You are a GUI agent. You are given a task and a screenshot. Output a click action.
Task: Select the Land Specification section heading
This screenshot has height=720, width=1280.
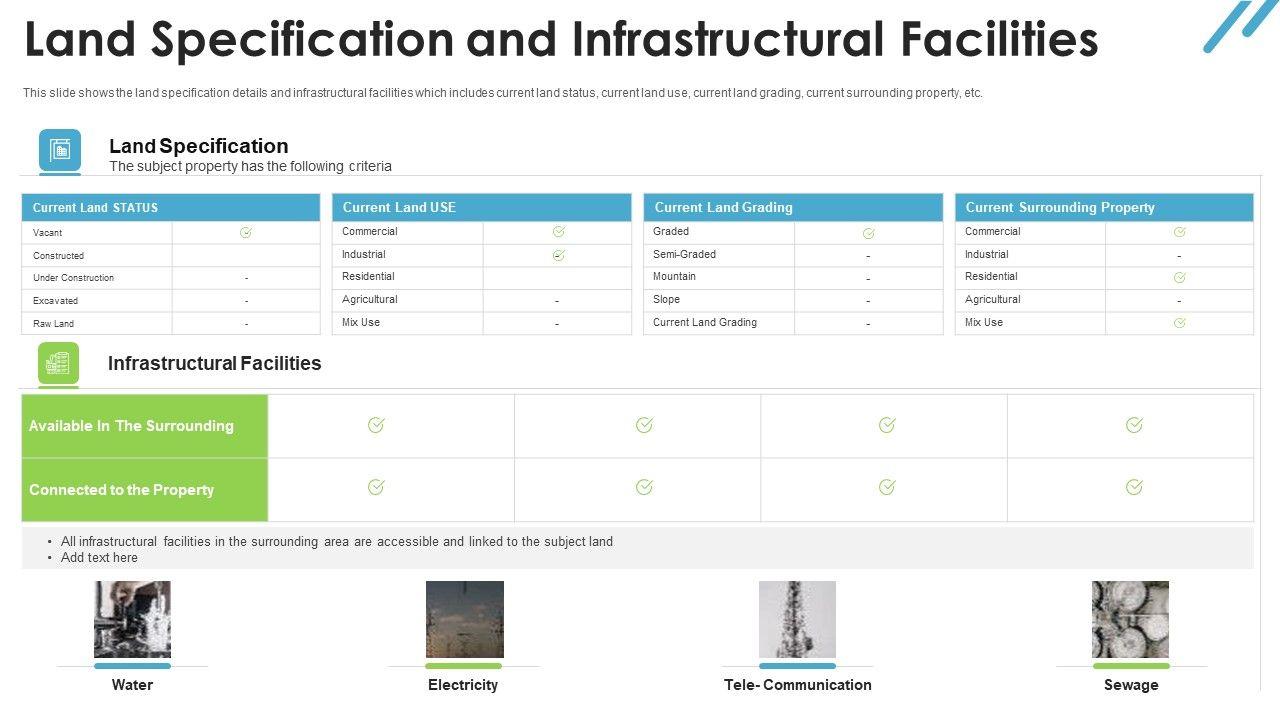199,146
